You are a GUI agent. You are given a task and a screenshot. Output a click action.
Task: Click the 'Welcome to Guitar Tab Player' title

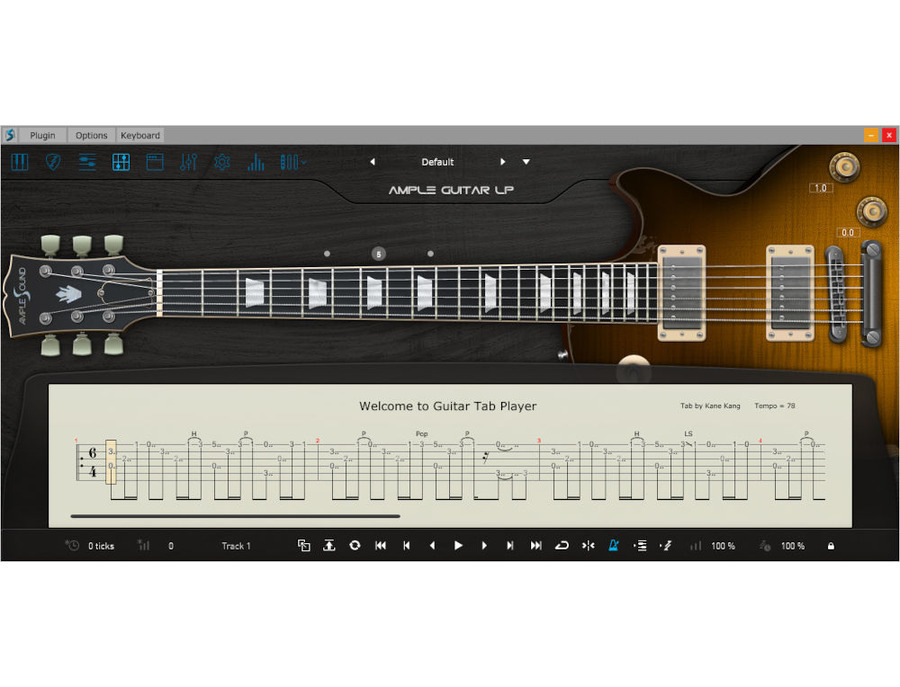coord(448,406)
